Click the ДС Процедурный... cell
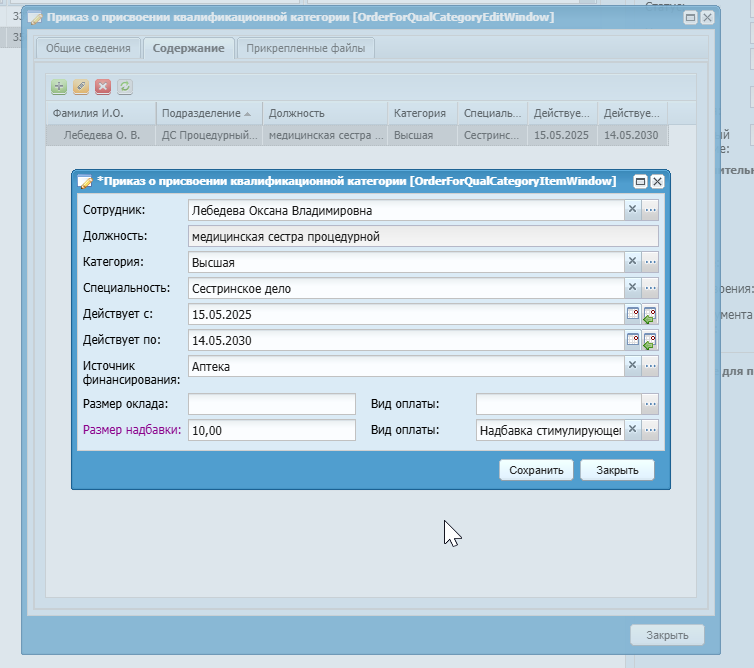This screenshot has width=754, height=668. pyautogui.click(x=209, y=135)
